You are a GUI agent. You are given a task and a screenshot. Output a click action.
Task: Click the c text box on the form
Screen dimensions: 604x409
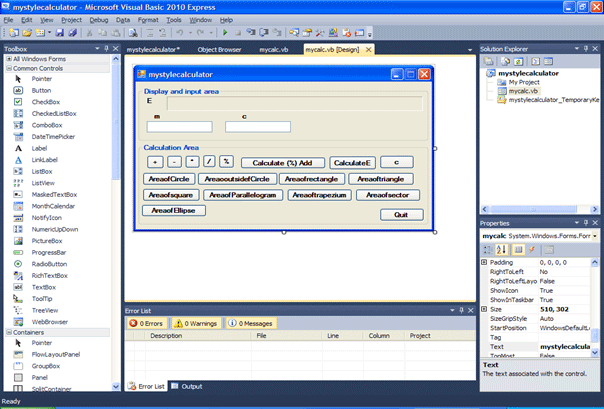tap(258, 127)
